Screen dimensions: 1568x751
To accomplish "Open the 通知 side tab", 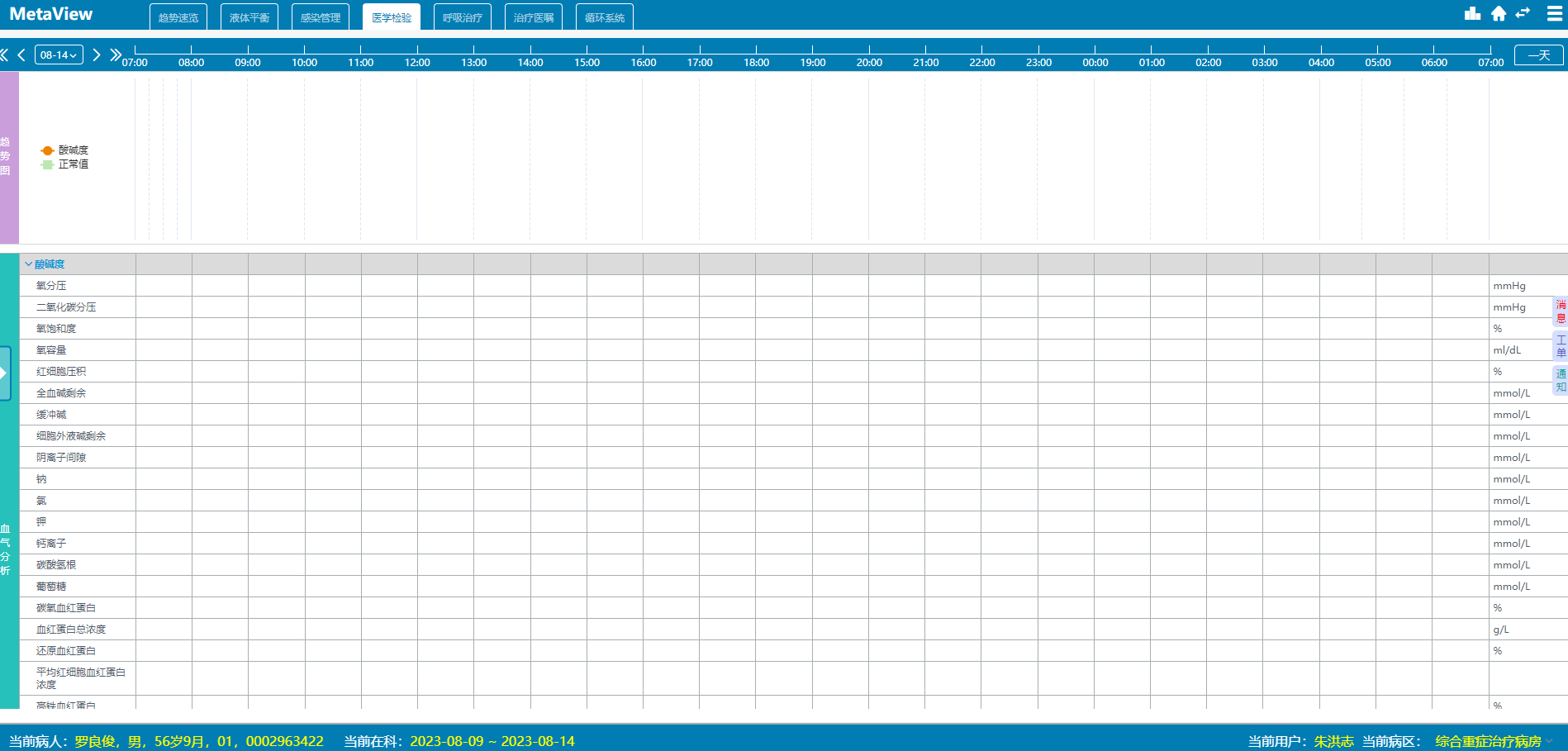I will click(1561, 380).
